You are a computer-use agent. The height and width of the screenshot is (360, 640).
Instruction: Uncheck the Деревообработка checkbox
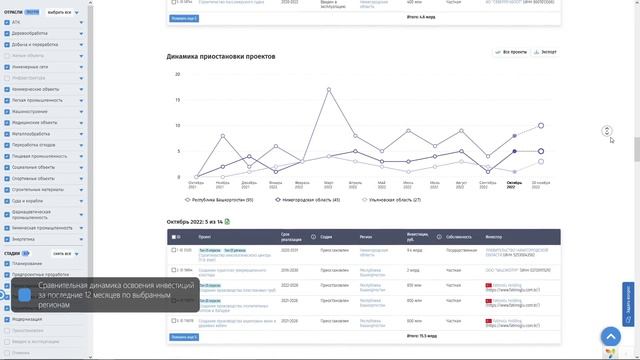tap(7, 33)
